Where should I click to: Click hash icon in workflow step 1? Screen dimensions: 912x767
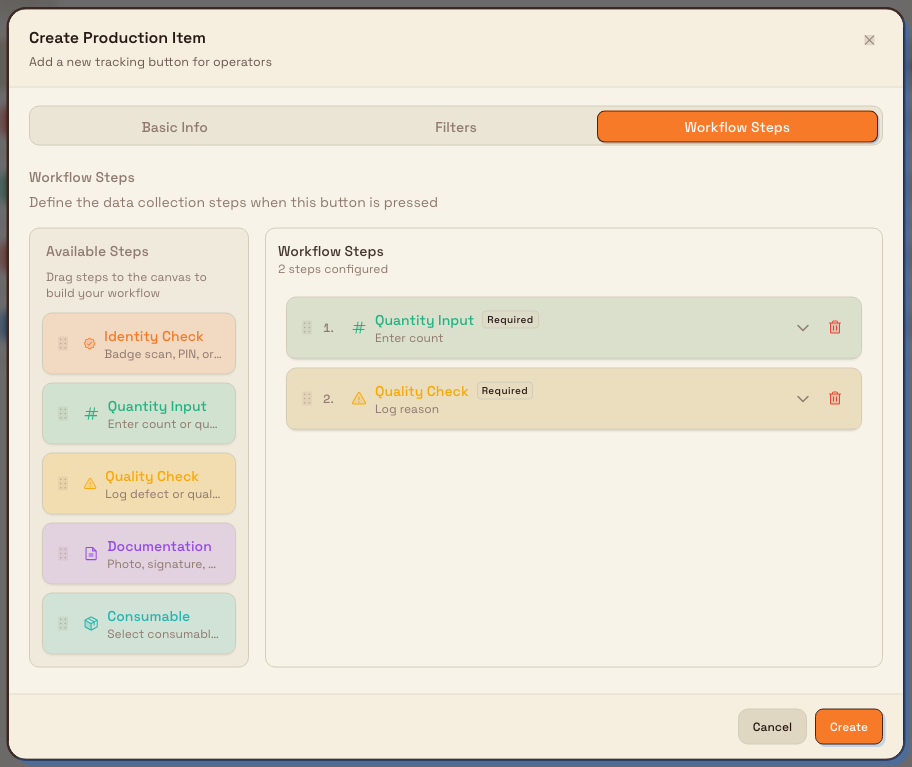pos(359,327)
